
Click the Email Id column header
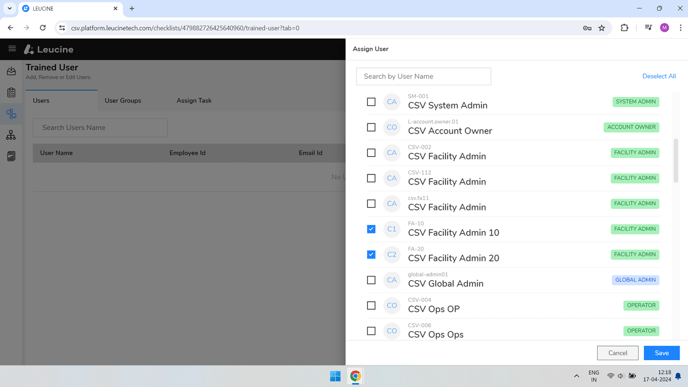coord(310,153)
